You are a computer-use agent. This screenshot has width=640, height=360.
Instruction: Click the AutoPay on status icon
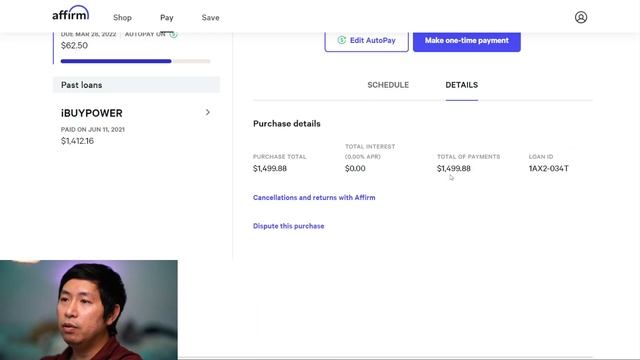173,35
